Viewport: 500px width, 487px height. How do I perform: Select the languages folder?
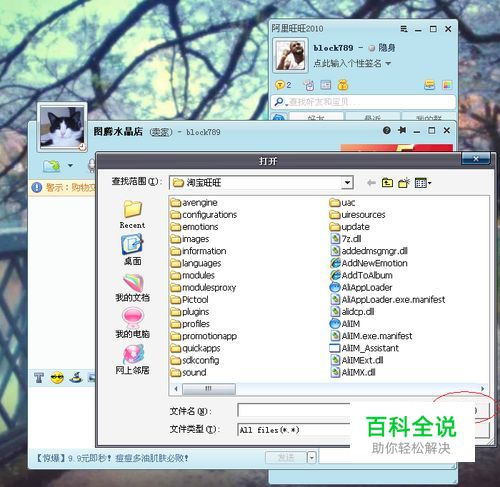[x=196, y=263]
